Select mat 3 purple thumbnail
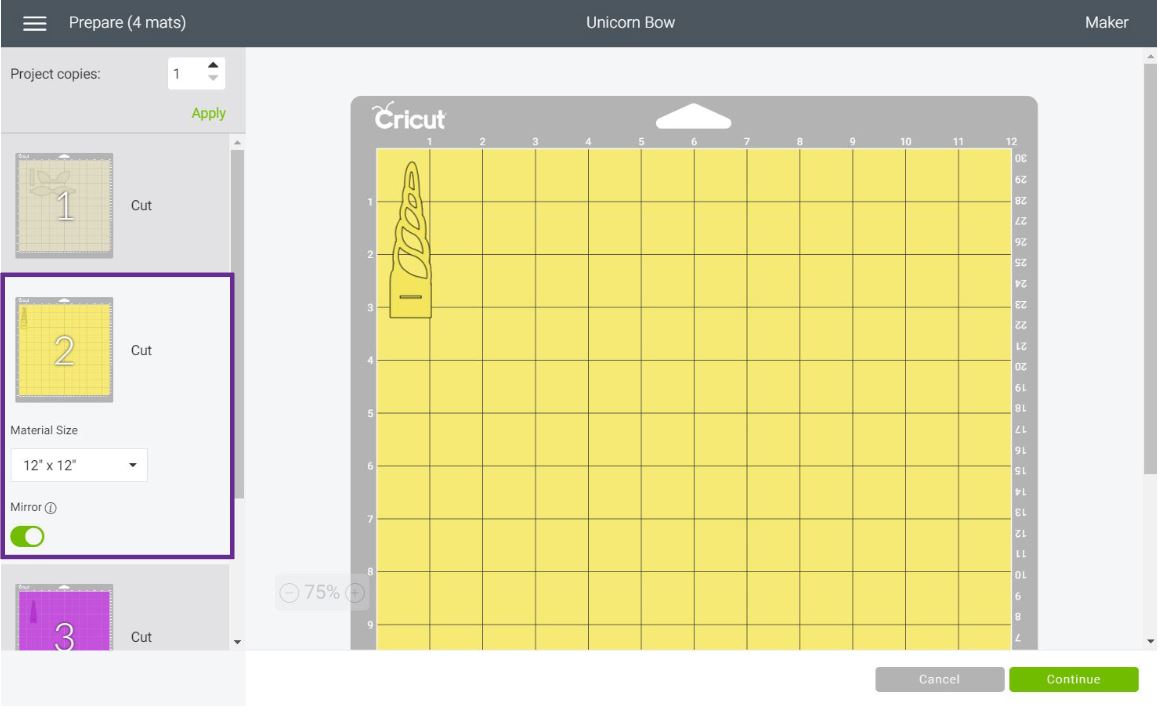 point(64,617)
